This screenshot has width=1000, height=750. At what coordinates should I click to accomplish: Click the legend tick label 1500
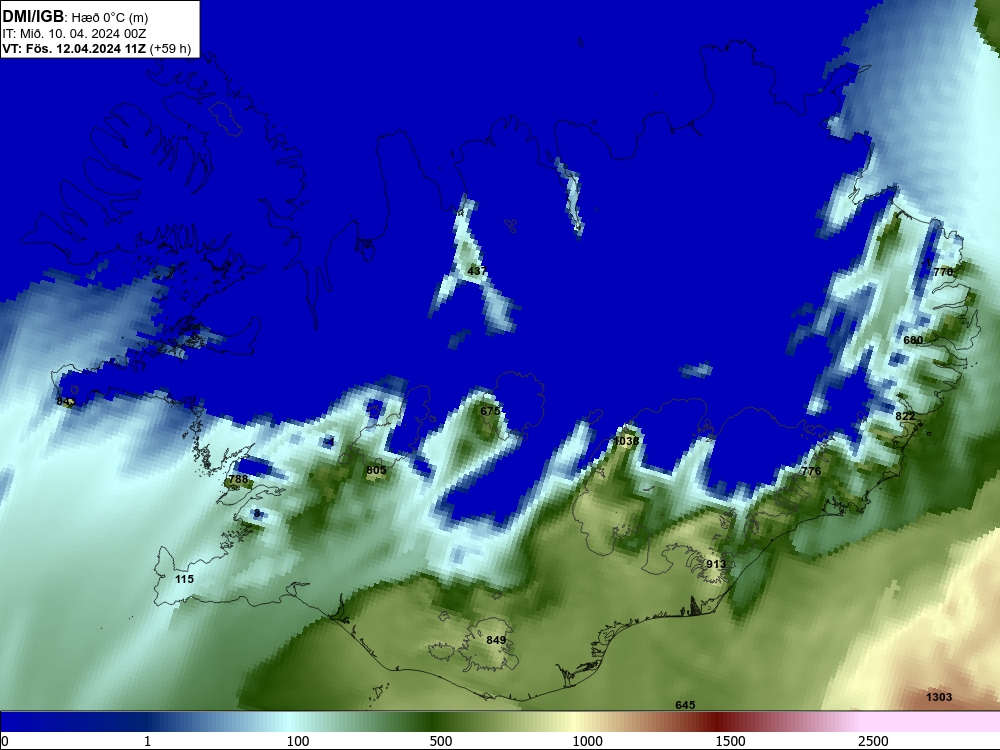(x=730, y=741)
